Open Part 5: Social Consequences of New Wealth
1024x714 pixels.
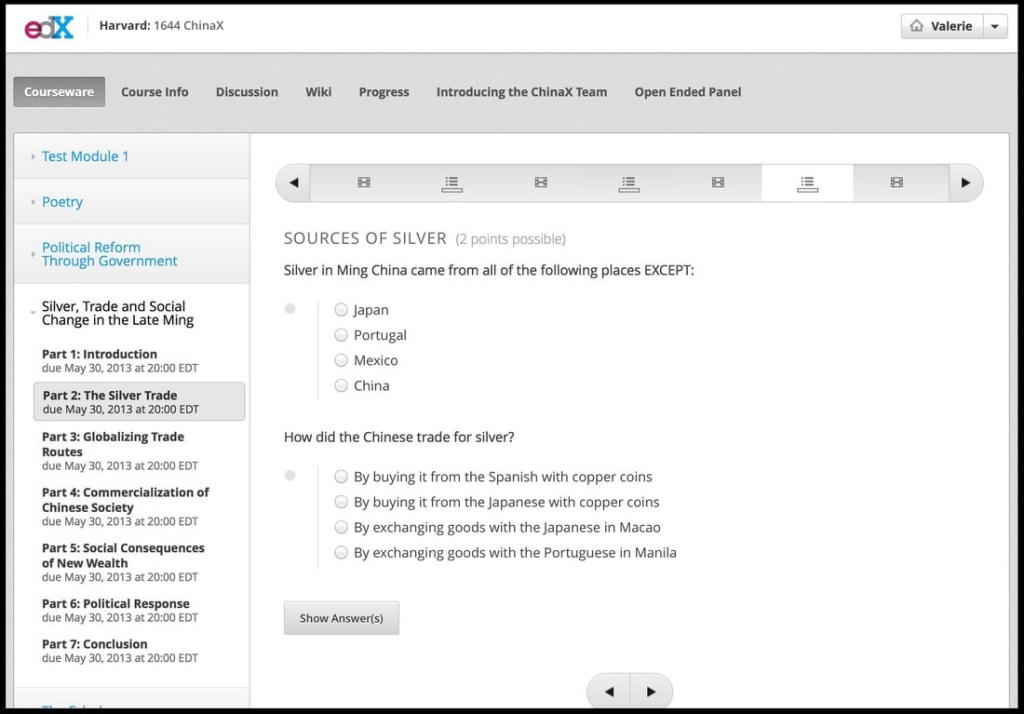coord(123,555)
